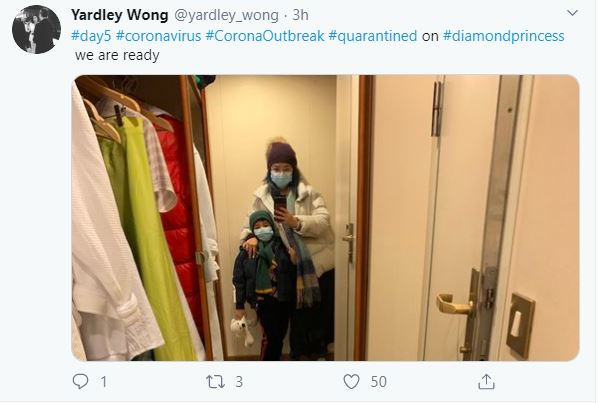Open Yardley Wong's profile avatar
The height and width of the screenshot is (403, 598).
(36, 29)
